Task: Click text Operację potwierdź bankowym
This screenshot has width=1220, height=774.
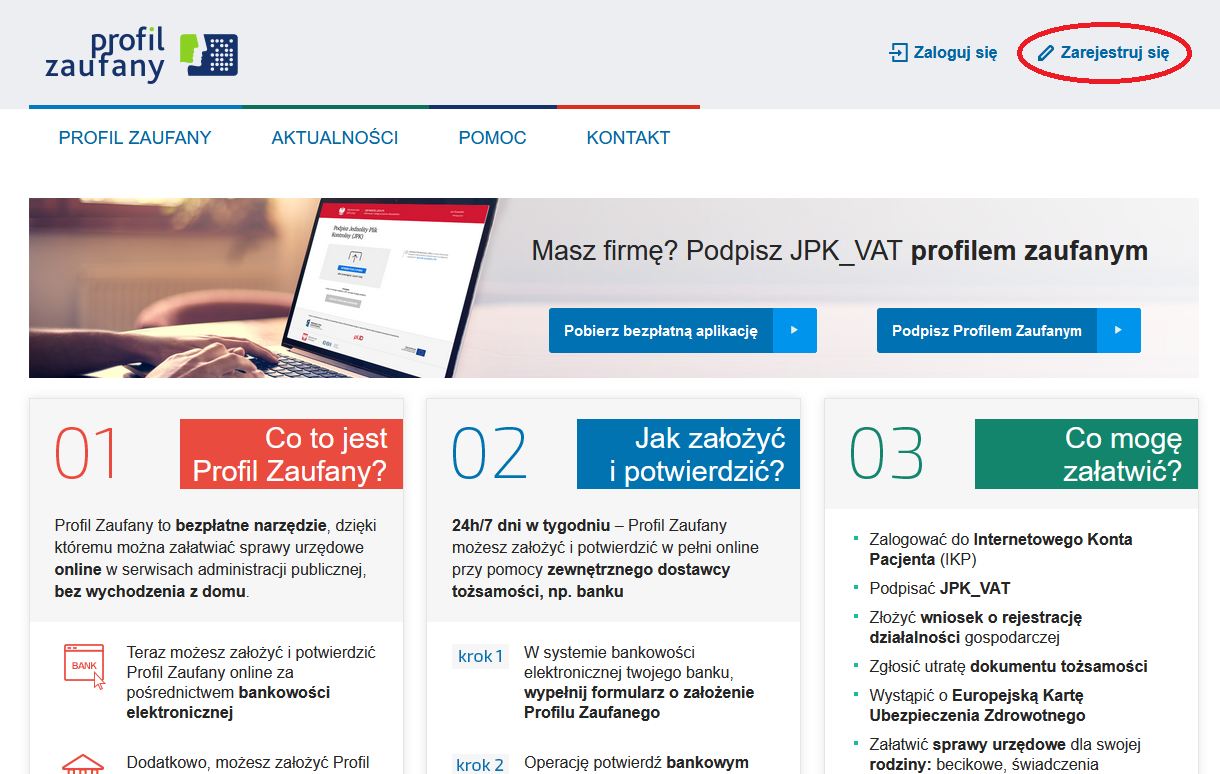Action: 636,763
